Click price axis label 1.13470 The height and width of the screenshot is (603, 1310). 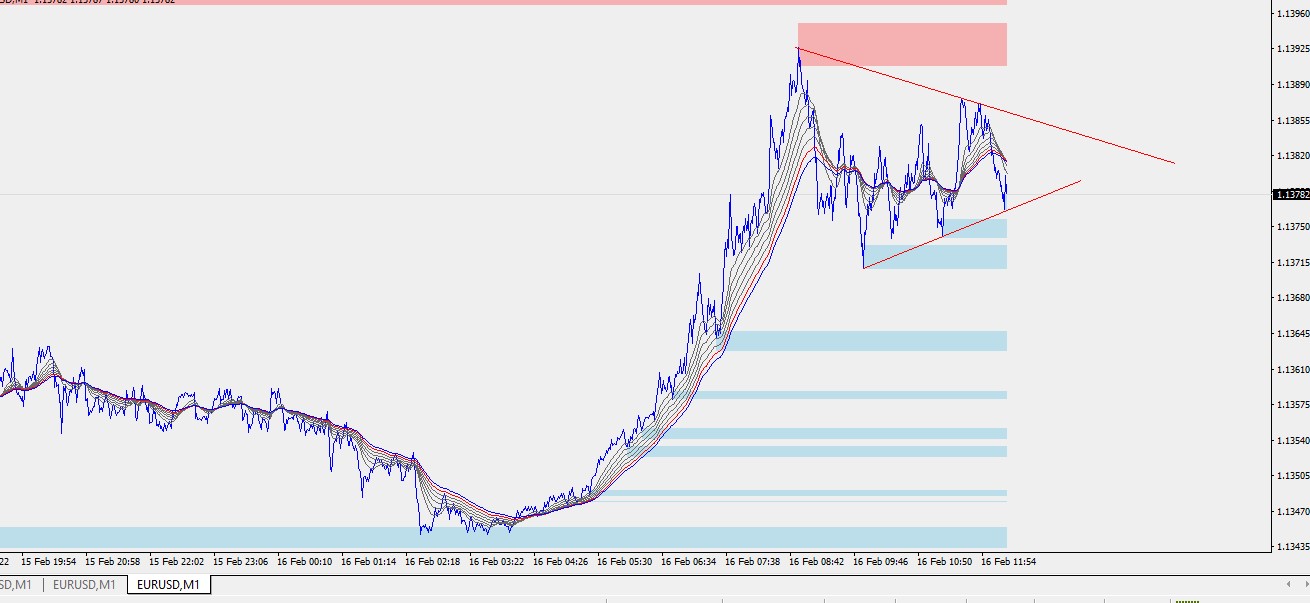coord(1292,512)
